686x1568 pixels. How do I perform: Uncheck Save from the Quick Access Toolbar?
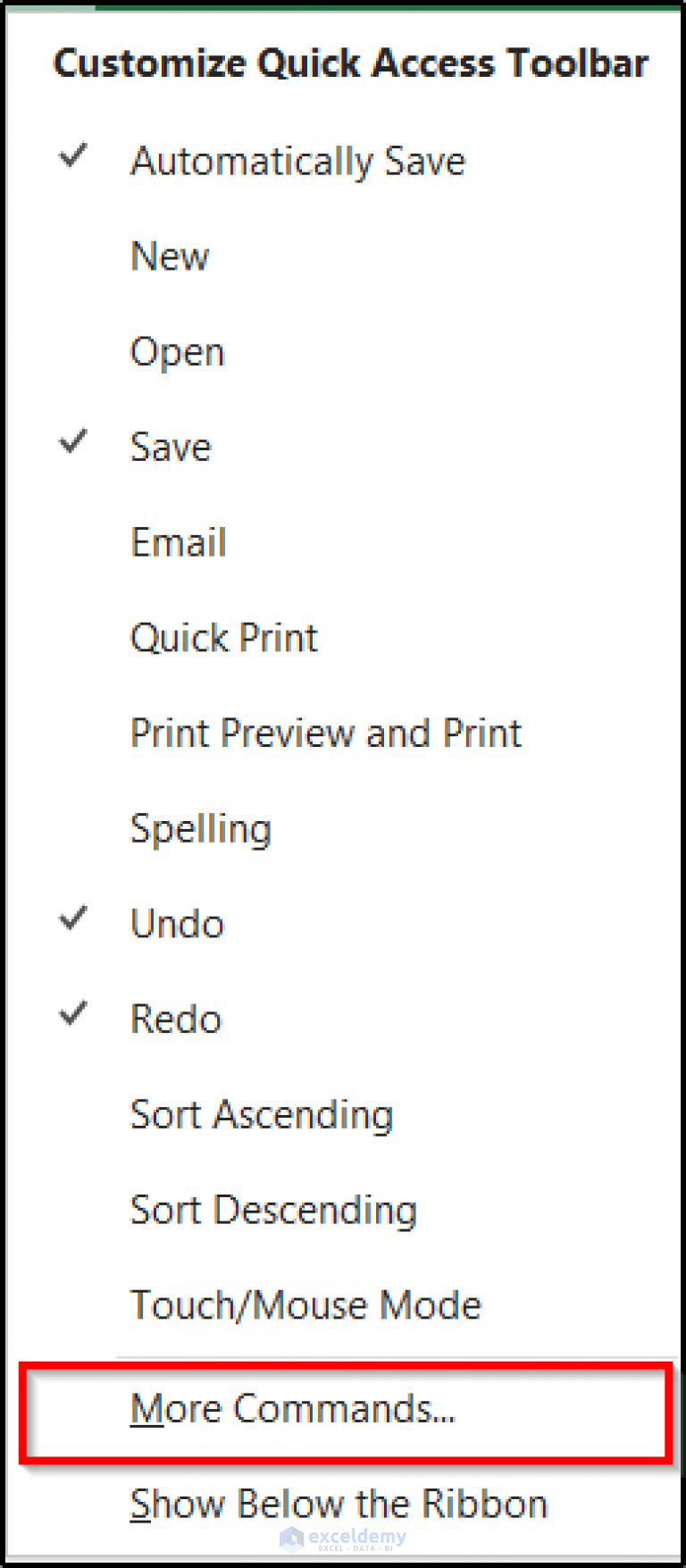pyautogui.click(x=171, y=447)
